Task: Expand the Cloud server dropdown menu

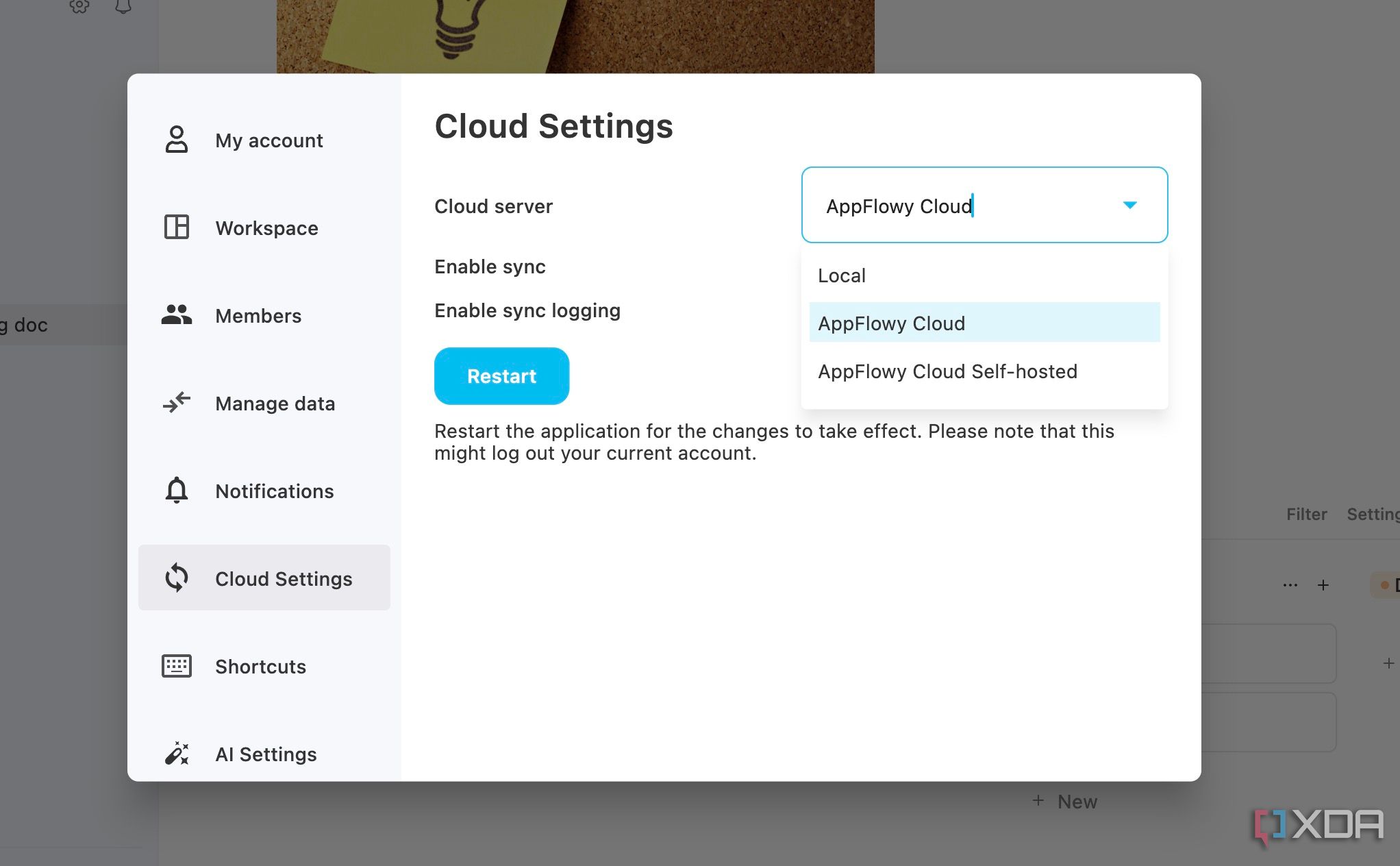Action: 1130,205
